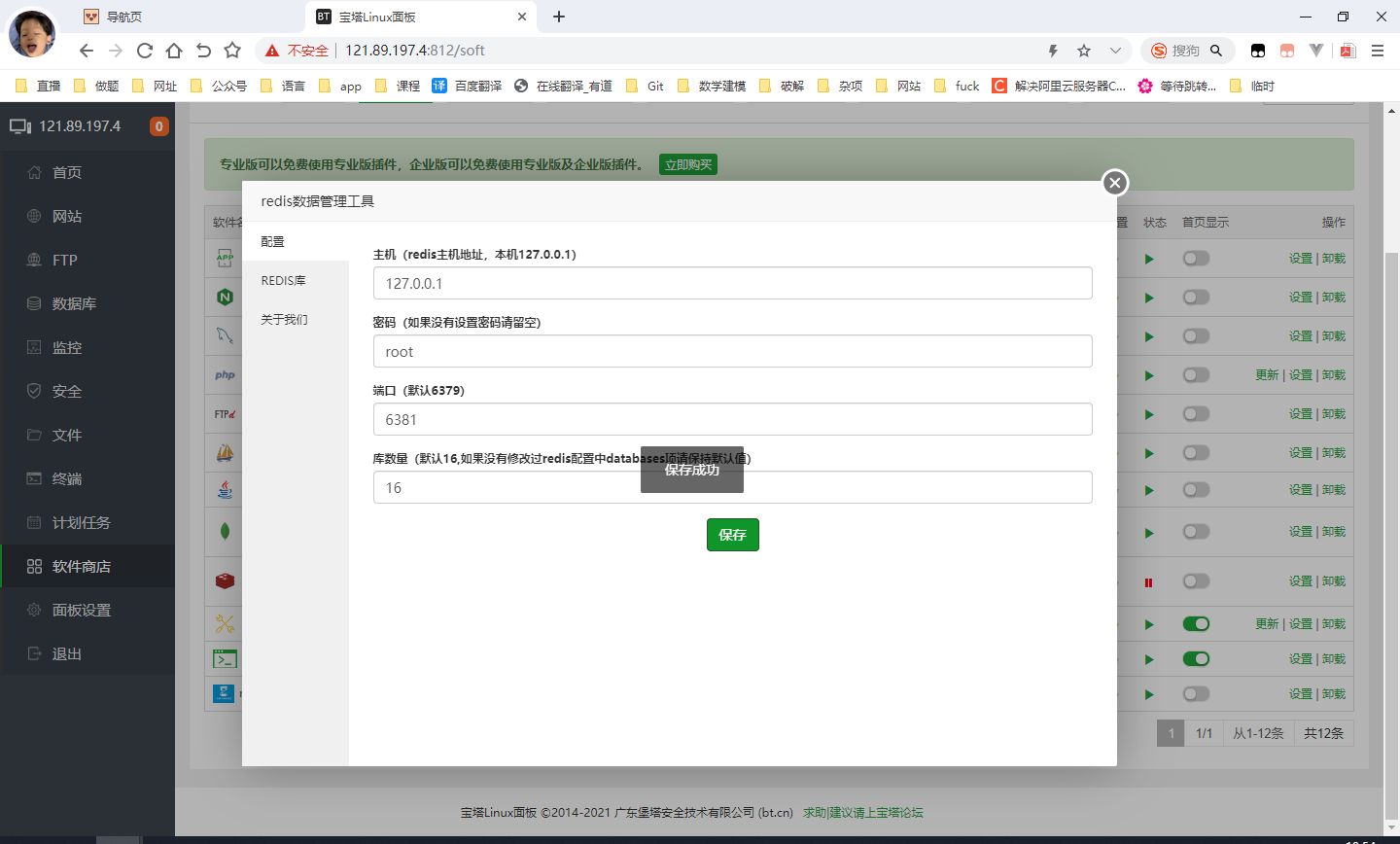Click the 立即购买 button
Screen dimensions: 1400x844
pyautogui.click(x=688, y=165)
